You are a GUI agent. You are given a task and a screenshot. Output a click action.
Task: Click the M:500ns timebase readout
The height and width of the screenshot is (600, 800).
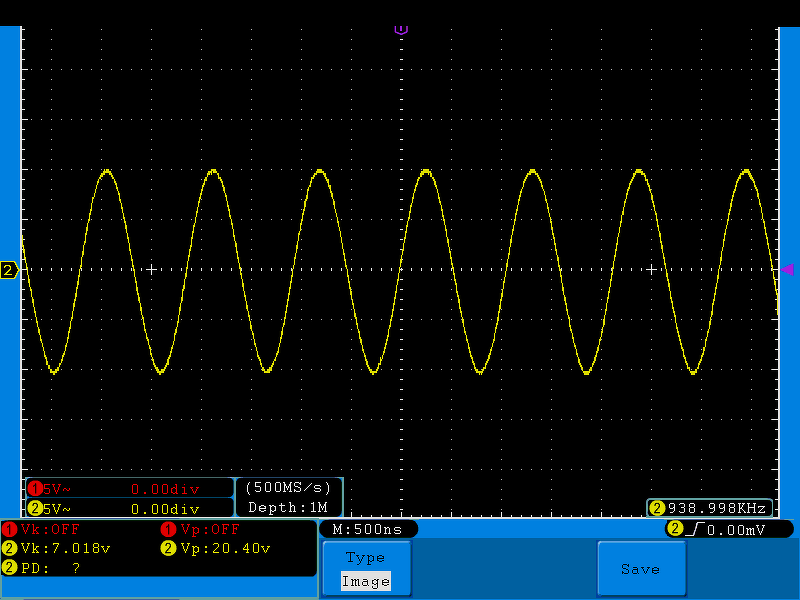pos(367,529)
